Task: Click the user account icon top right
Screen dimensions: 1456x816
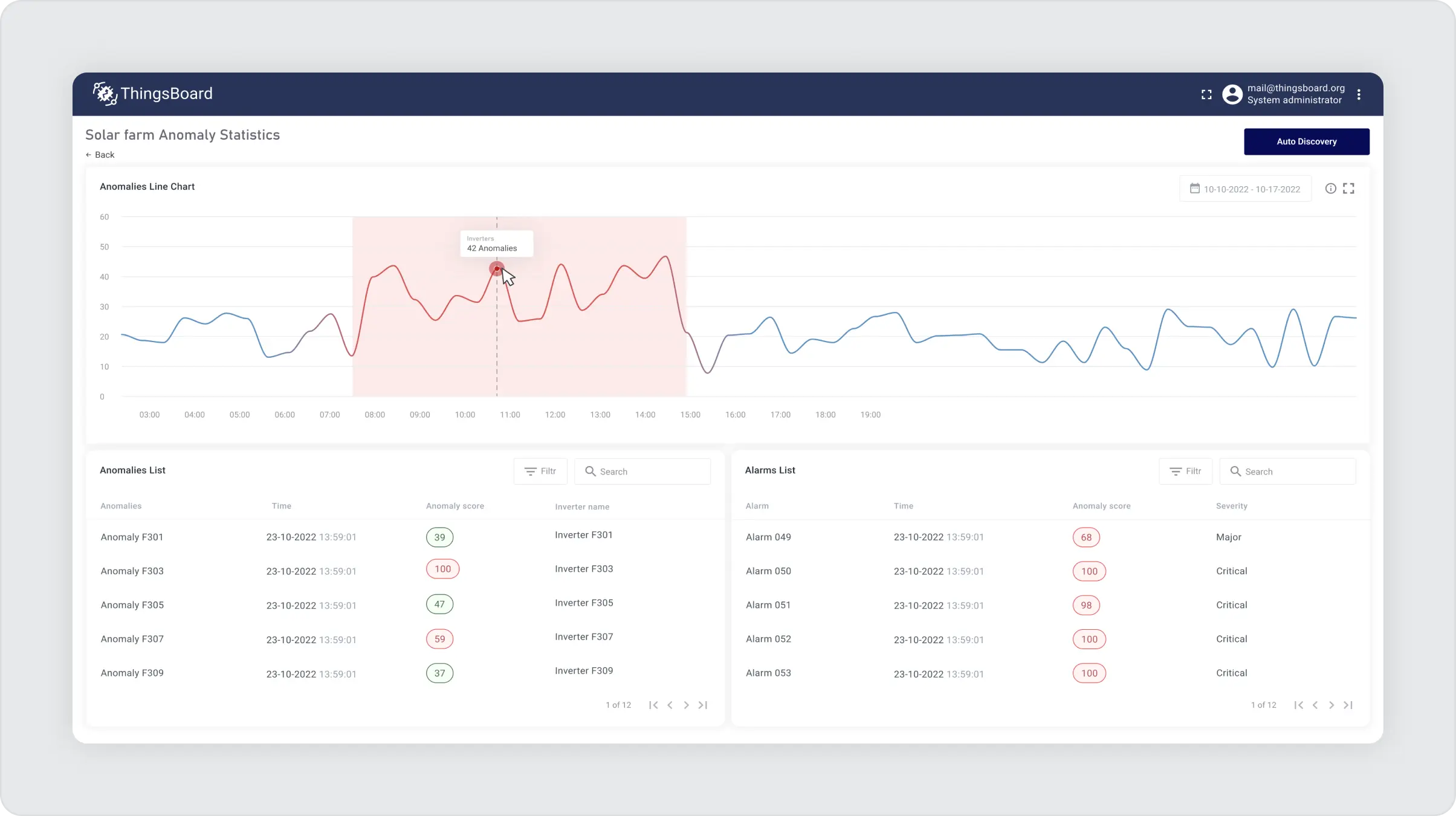Action: [x=1232, y=93]
